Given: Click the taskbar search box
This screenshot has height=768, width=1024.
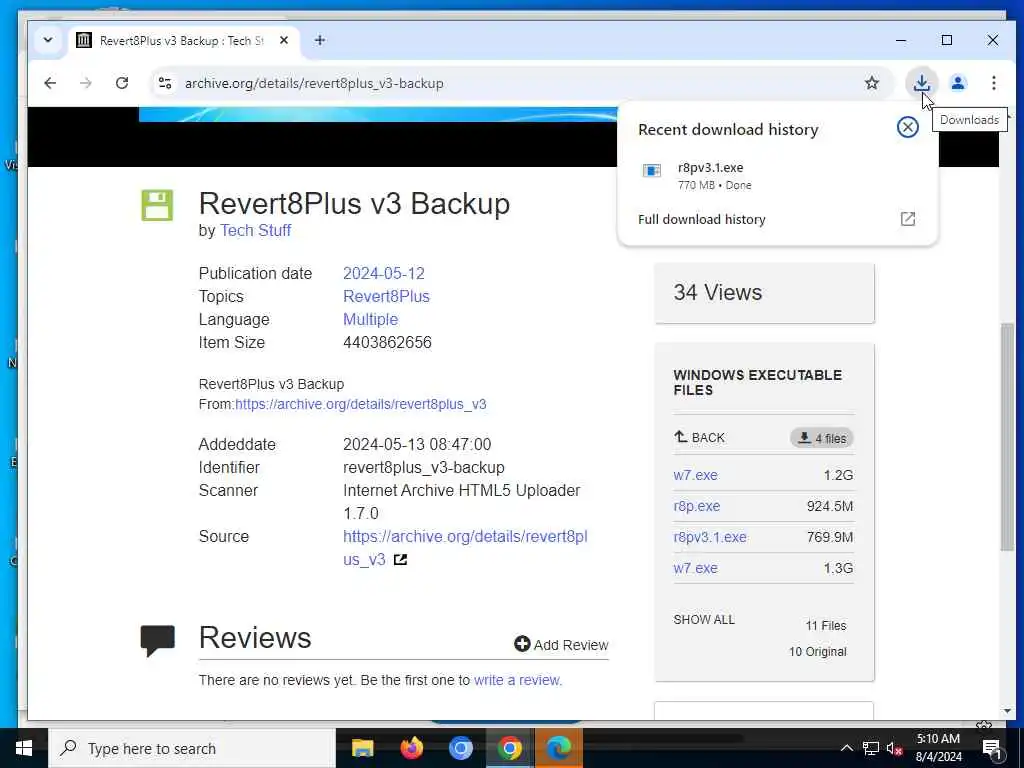Looking at the screenshot, I should point(191,748).
